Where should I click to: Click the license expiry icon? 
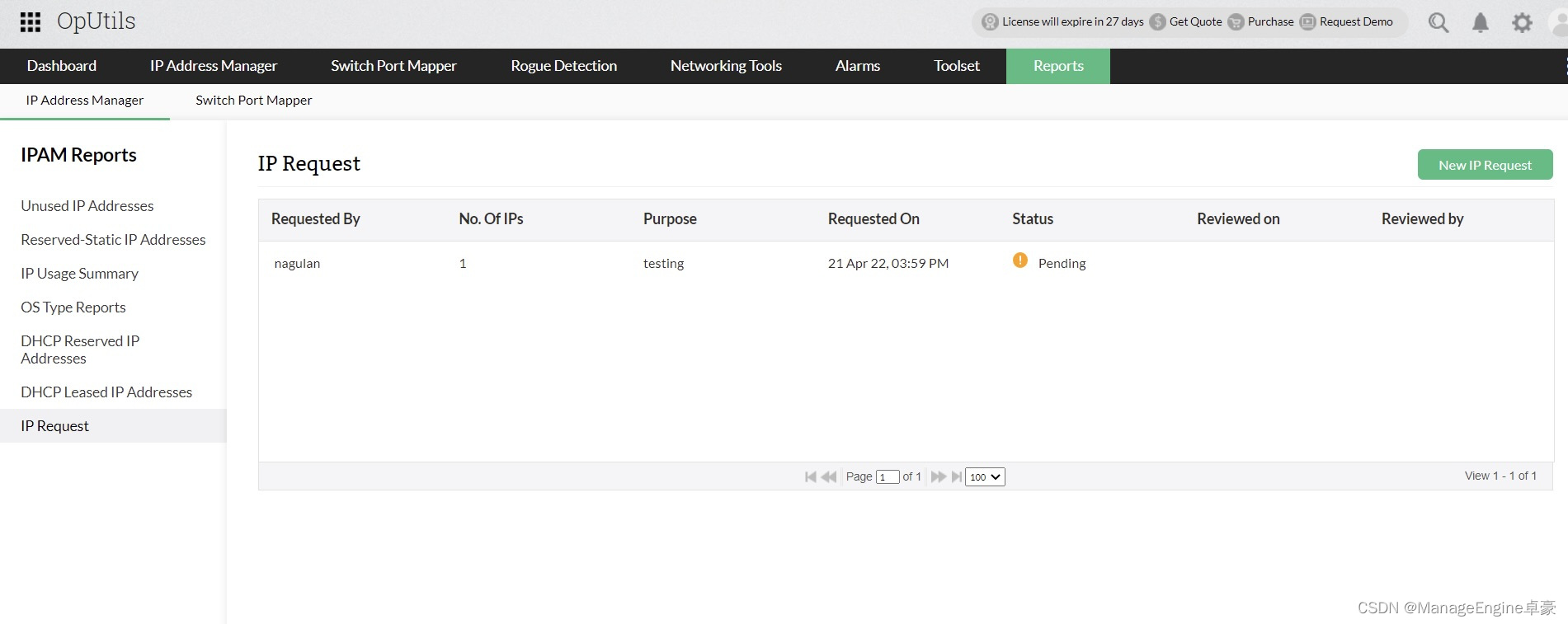(x=990, y=22)
